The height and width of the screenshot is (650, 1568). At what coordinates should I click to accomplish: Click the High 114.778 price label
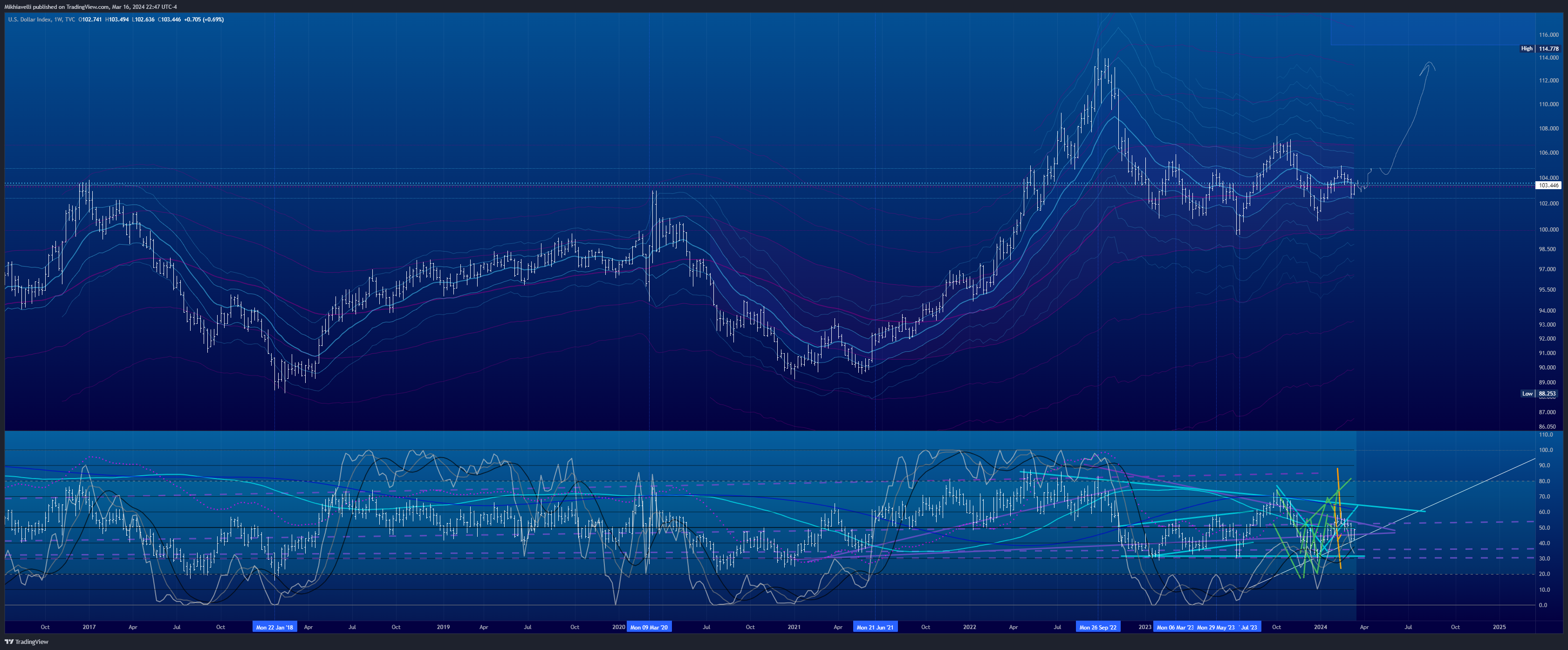(x=1540, y=48)
